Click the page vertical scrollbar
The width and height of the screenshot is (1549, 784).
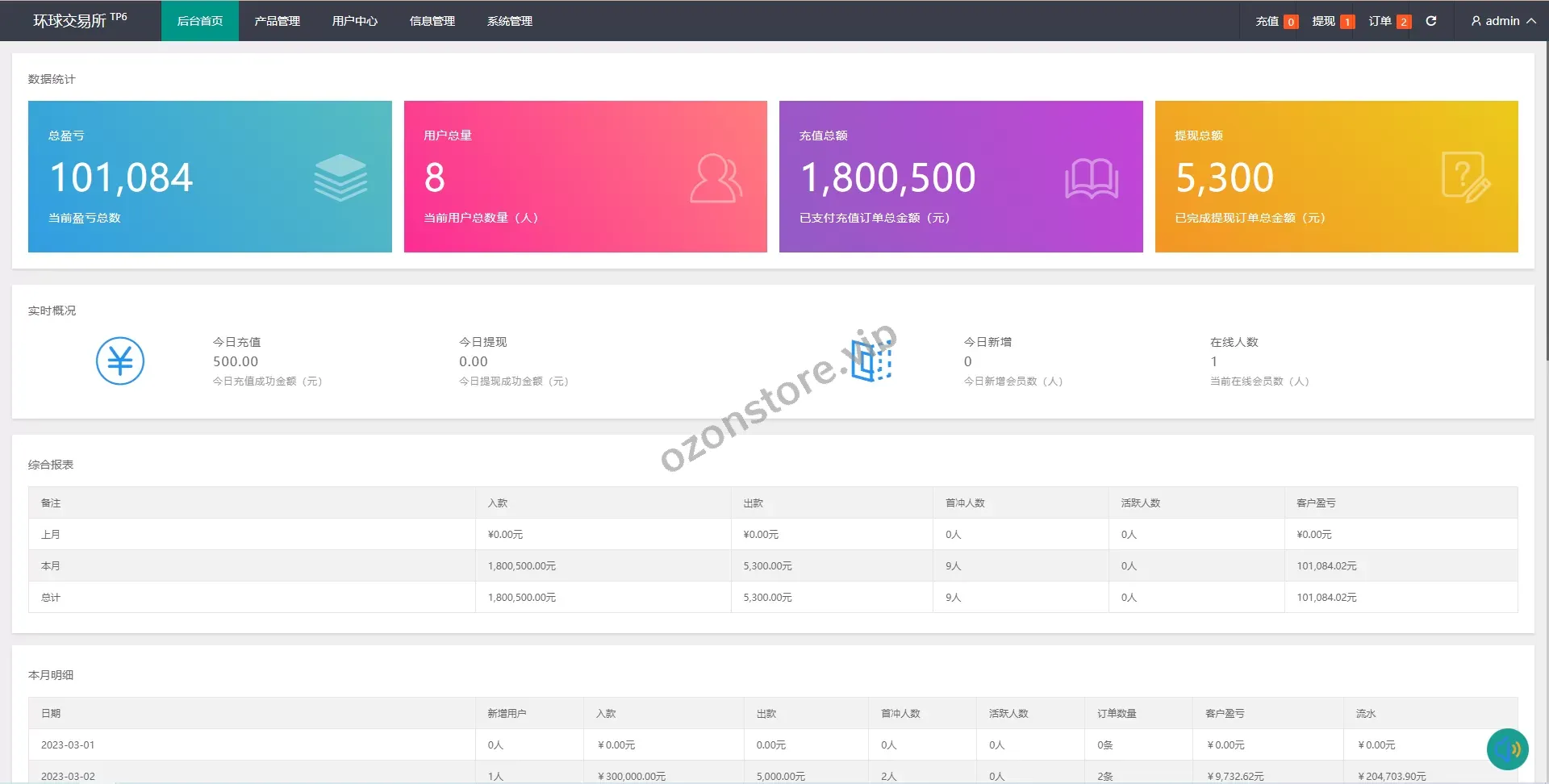pyautogui.click(x=1545, y=202)
